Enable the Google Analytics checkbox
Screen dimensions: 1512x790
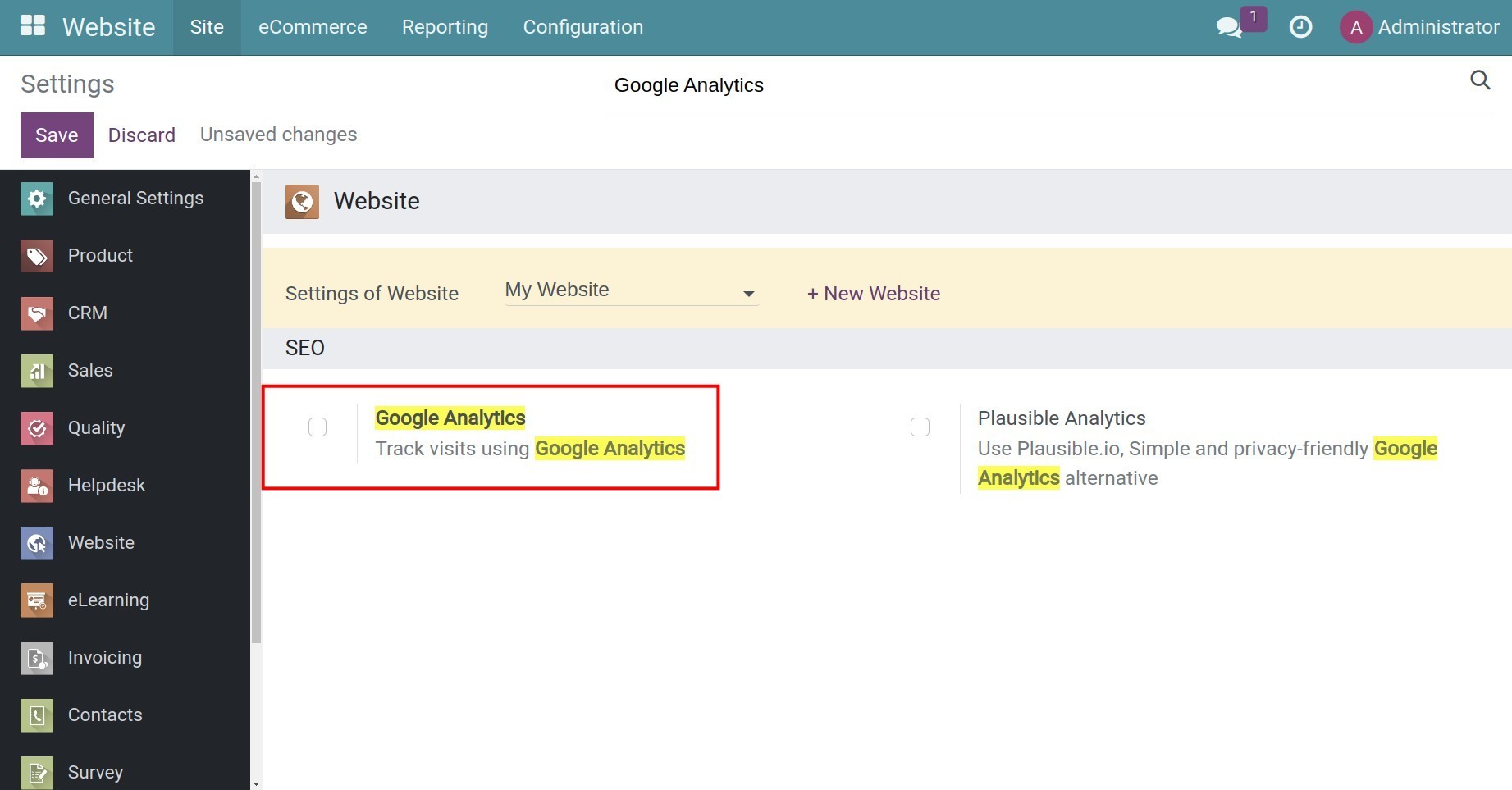pos(317,427)
